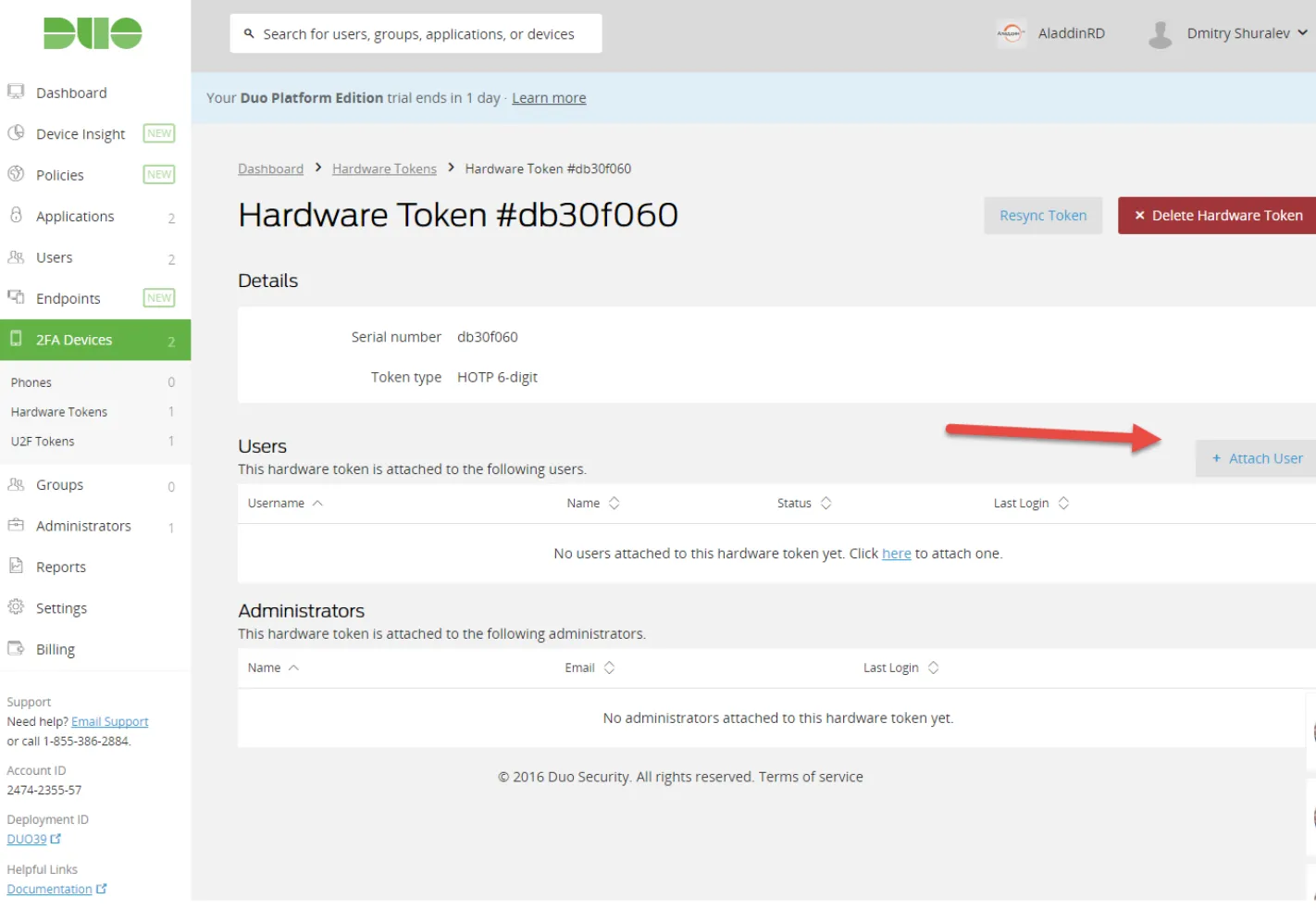The image size is (1316, 911).
Task: Click the Endpoints devices icon
Action: pyautogui.click(x=16, y=297)
